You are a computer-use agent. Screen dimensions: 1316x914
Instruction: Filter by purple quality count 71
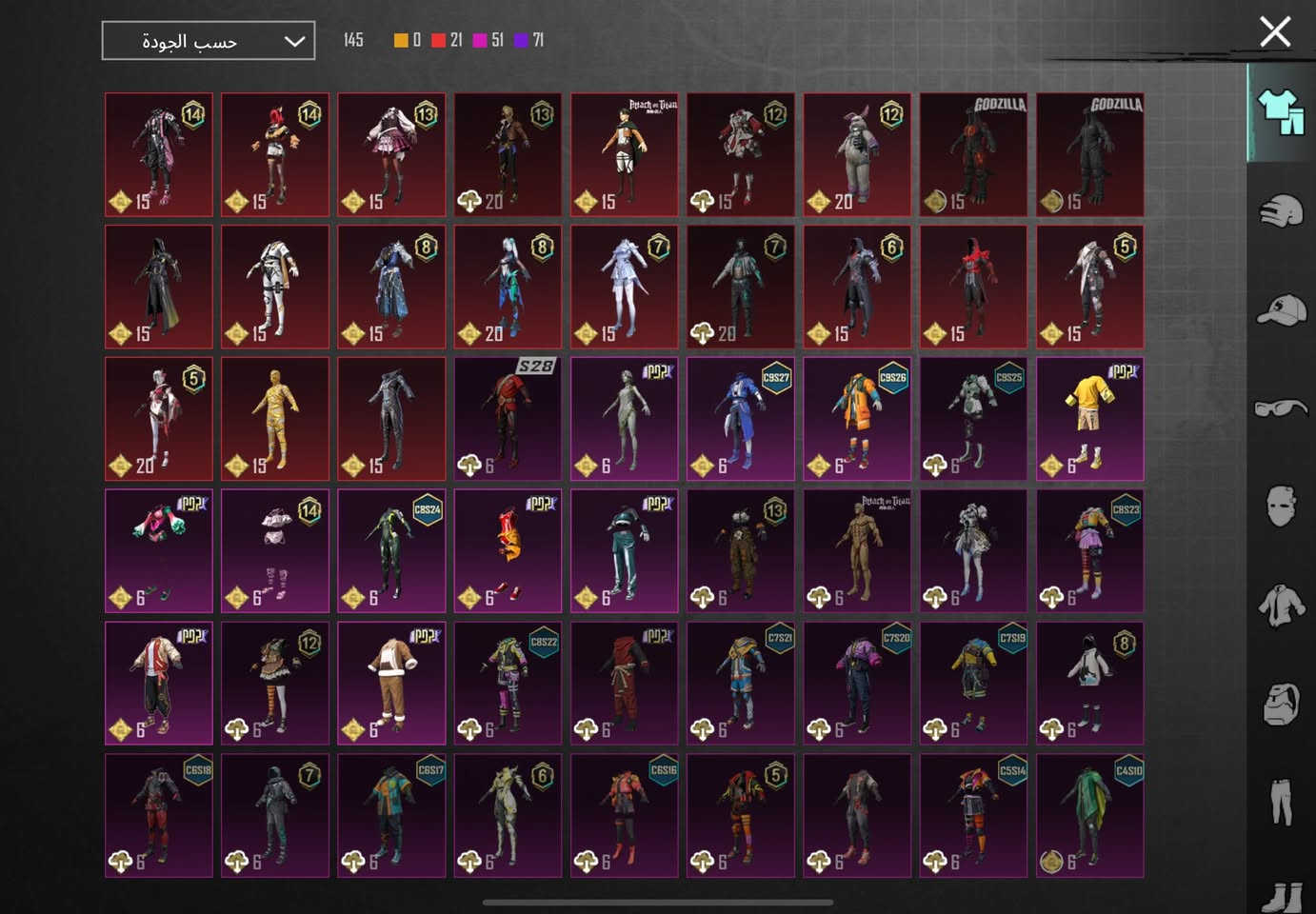coord(528,40)
